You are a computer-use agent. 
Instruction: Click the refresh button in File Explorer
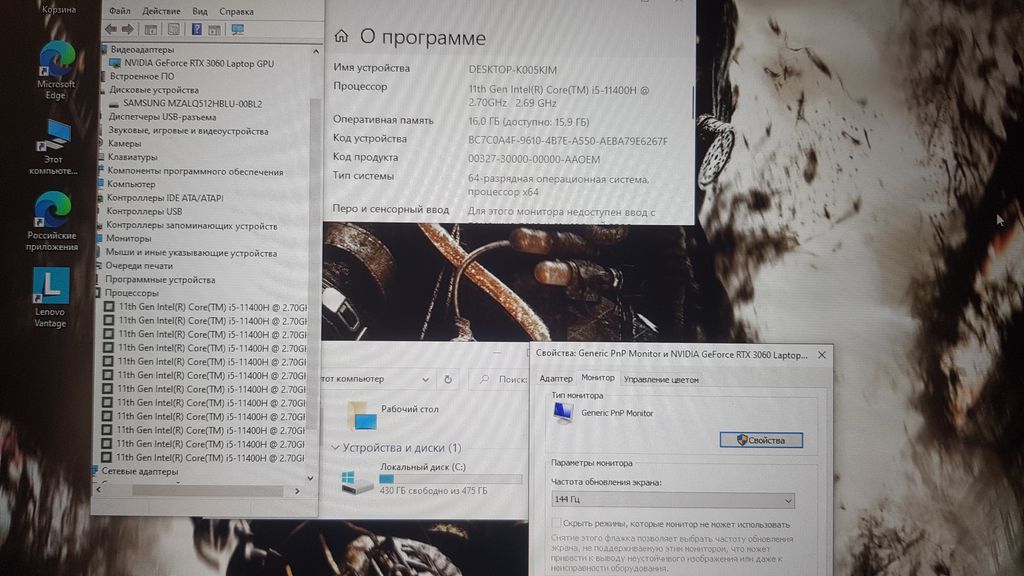coord(448,380)
